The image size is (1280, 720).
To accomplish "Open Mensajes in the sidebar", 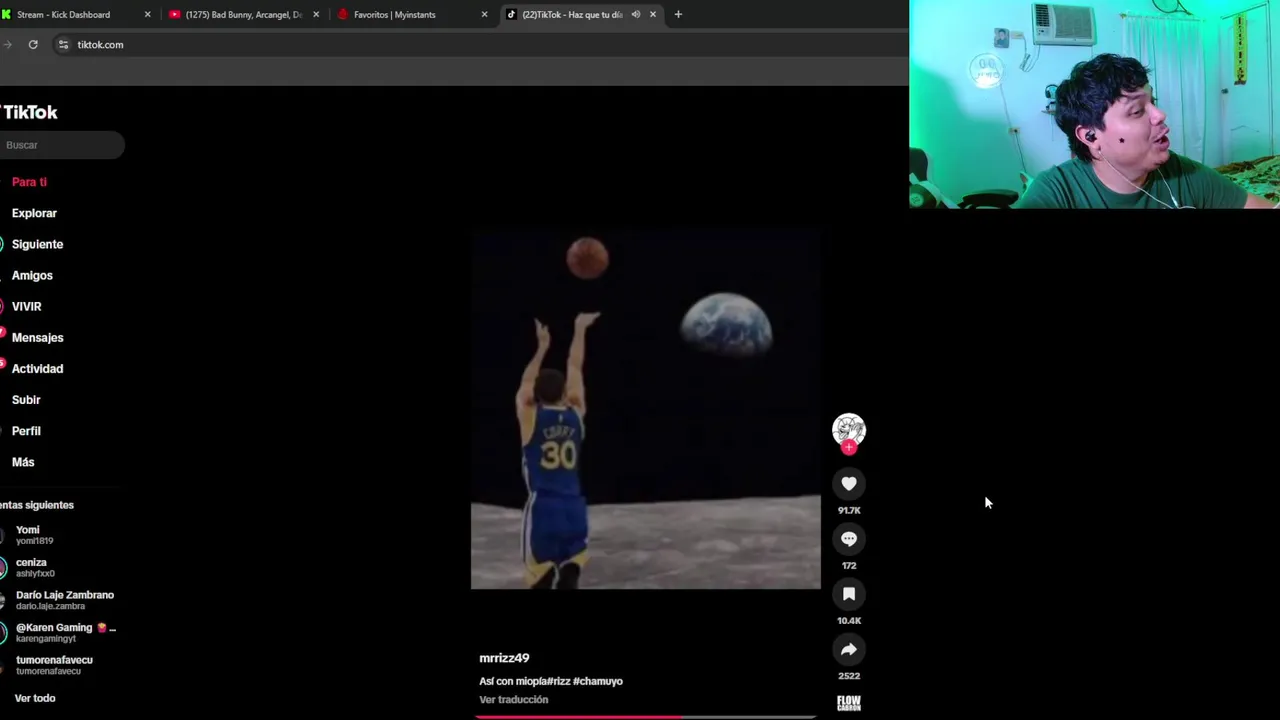I will coord(37,337).
